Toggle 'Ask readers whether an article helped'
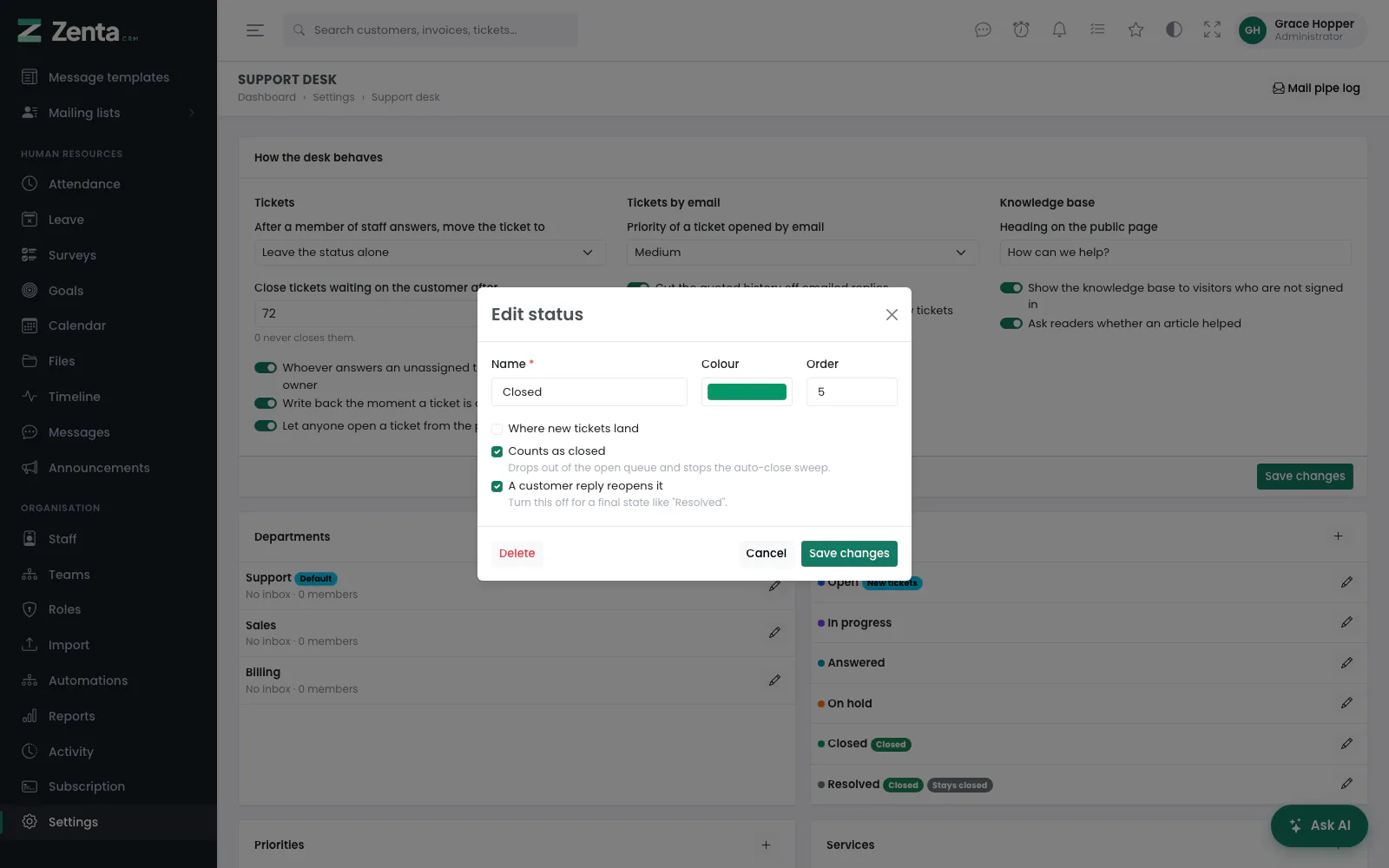 (1010, 324)
